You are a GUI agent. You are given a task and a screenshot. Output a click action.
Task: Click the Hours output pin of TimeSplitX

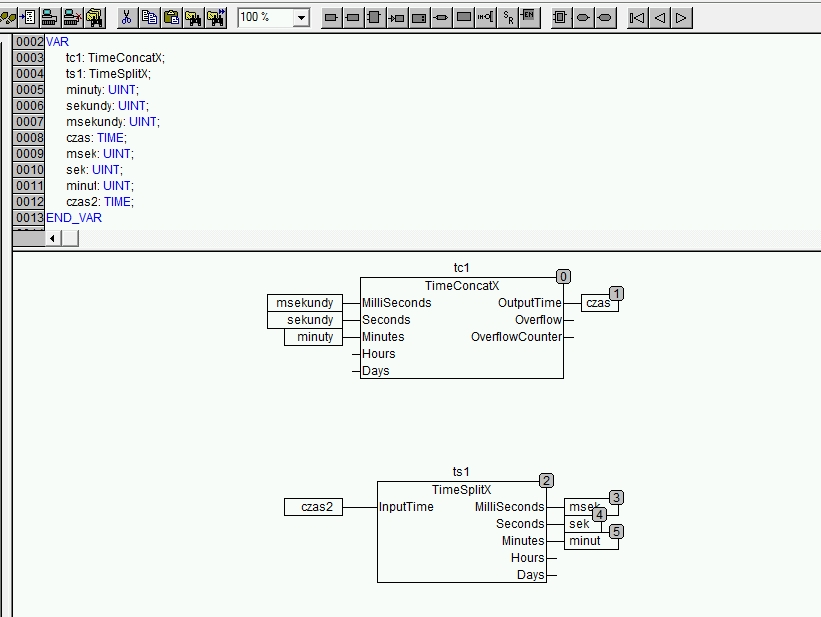click(x=527, y=558)
